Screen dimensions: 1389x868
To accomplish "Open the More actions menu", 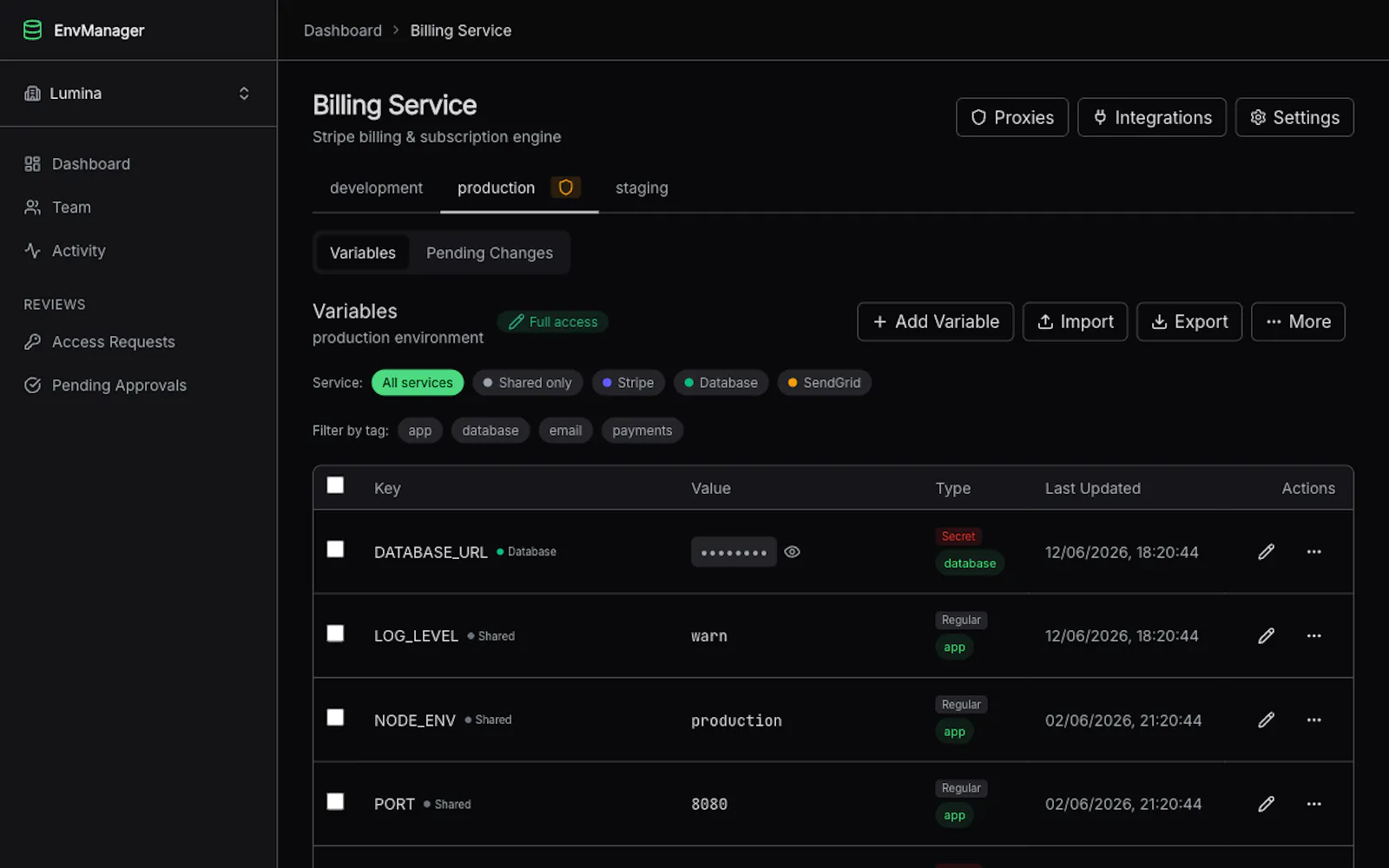I will coord(1298,322).
